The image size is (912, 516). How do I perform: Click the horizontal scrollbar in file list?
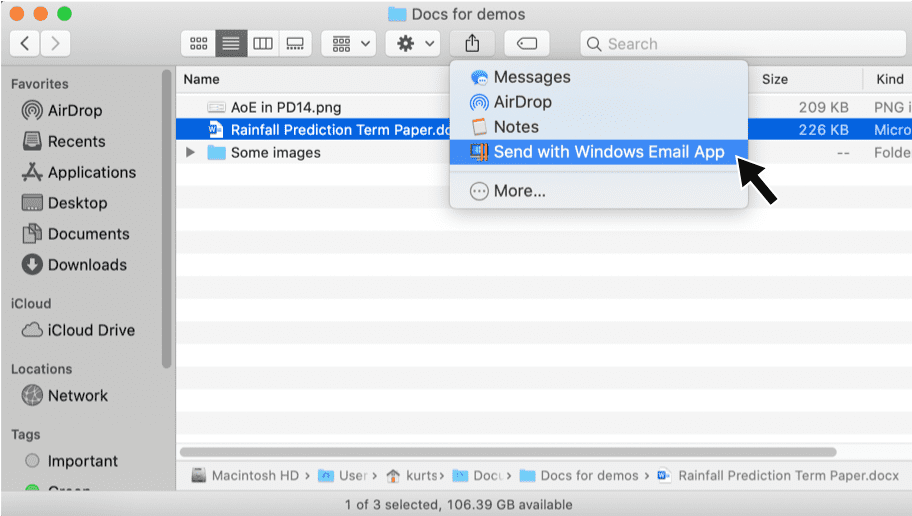(508, 452)
